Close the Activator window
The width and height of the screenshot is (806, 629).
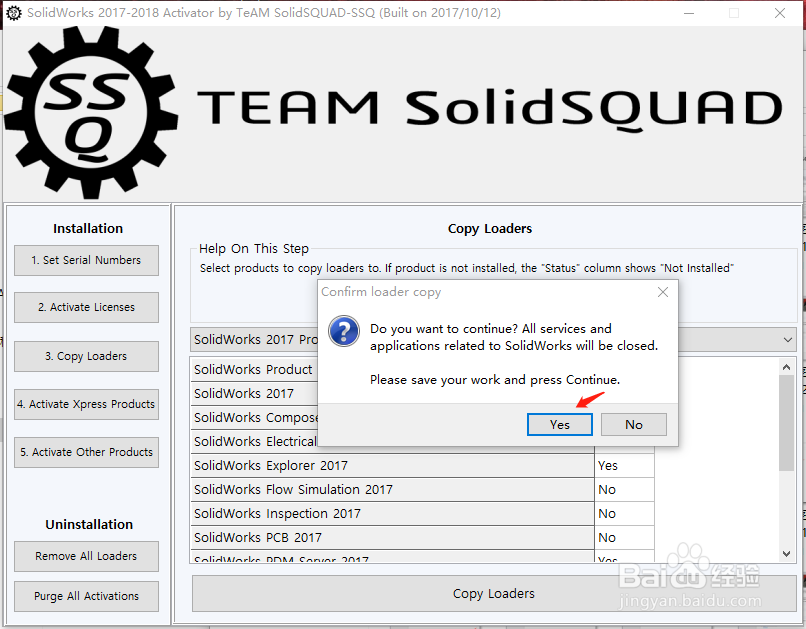coord(780,13)
